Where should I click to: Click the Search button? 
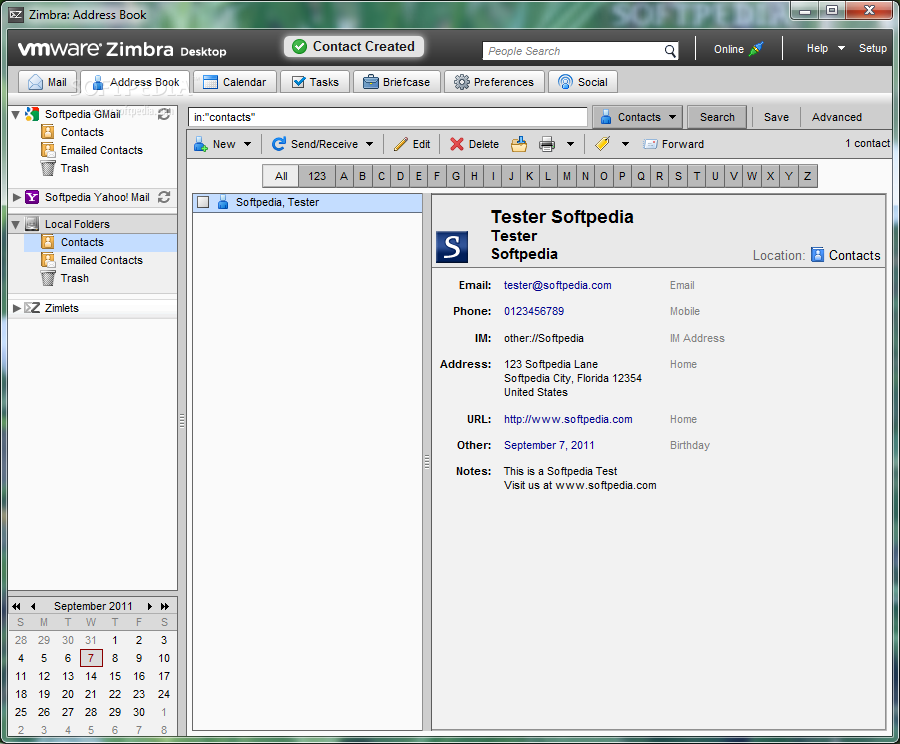717,117
